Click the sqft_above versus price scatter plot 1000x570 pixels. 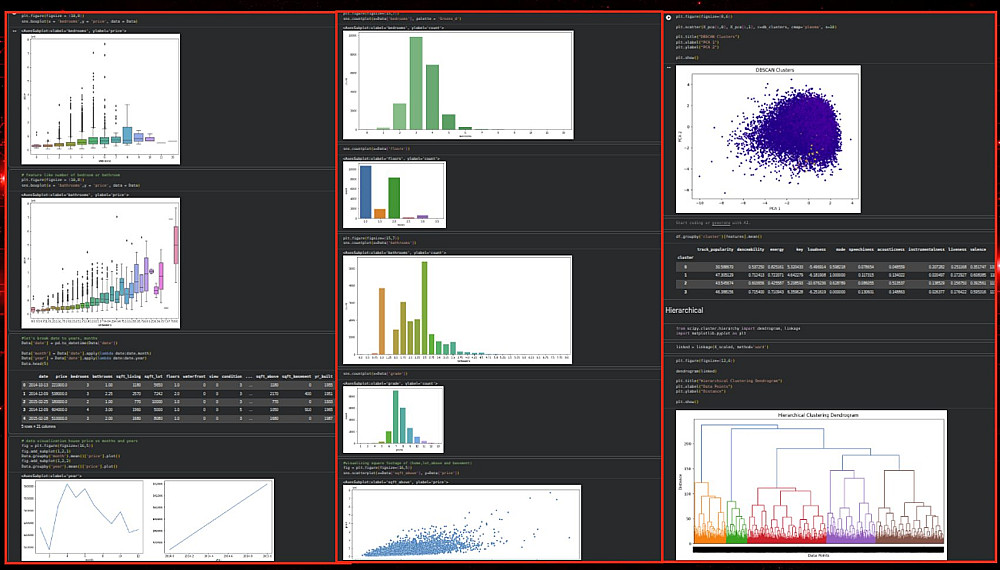[x=462, y=522]
